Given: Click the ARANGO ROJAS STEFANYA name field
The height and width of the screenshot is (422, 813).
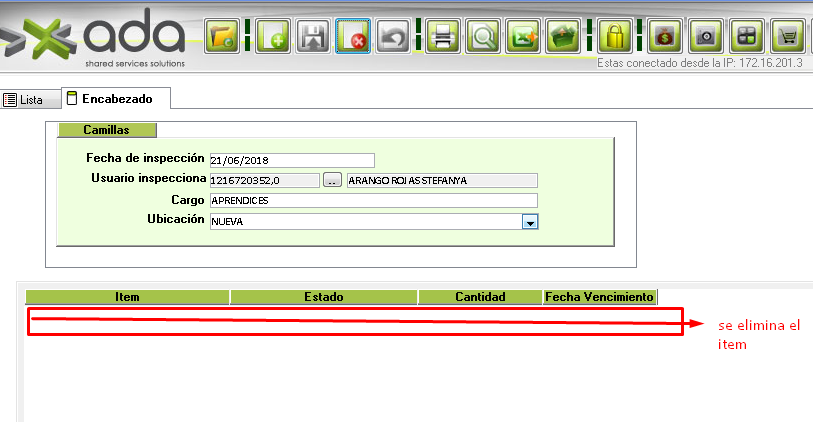Looking at the screenshot, I should [x=442, y=180].
